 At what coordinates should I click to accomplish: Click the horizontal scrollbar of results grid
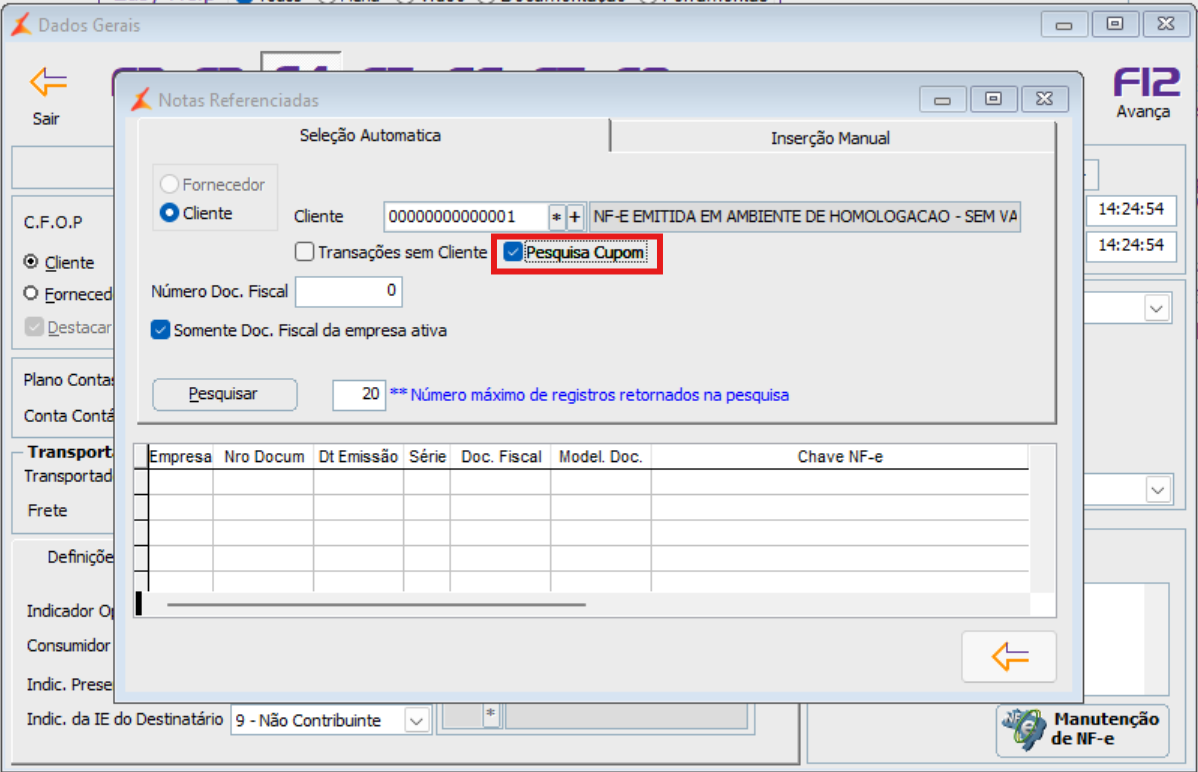click(x=377, y=605)
